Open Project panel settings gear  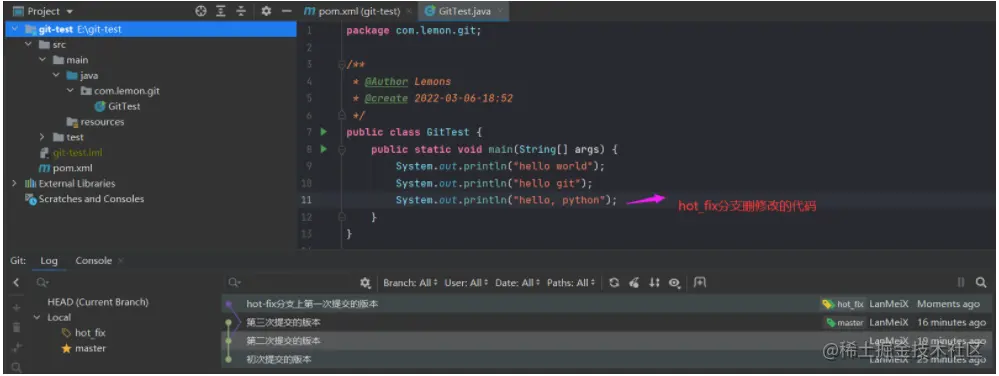(x=266, y=11)
